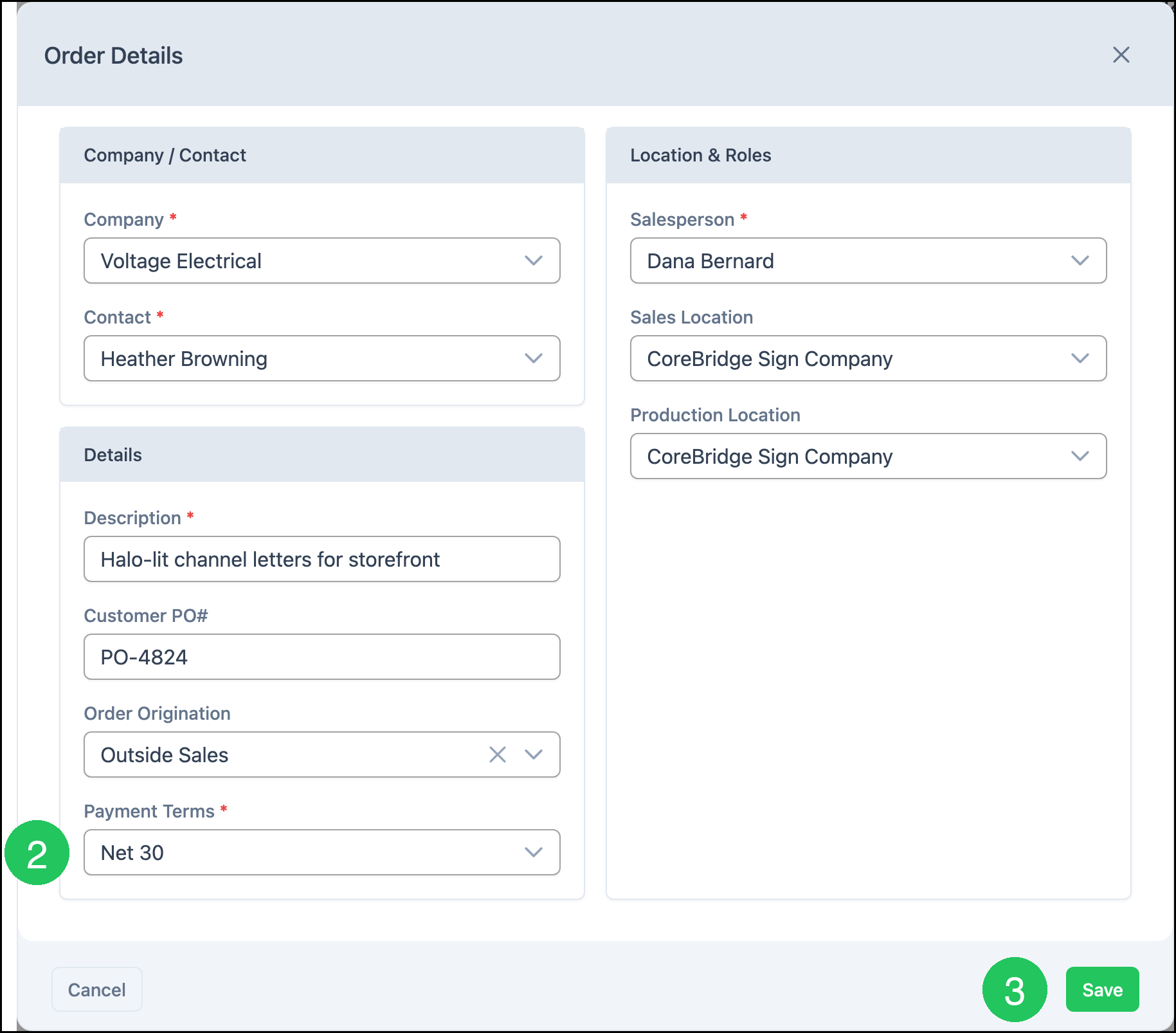Select the Order Details dialog title
This screenshot has width=1176, height=1033.
point(114,56)
